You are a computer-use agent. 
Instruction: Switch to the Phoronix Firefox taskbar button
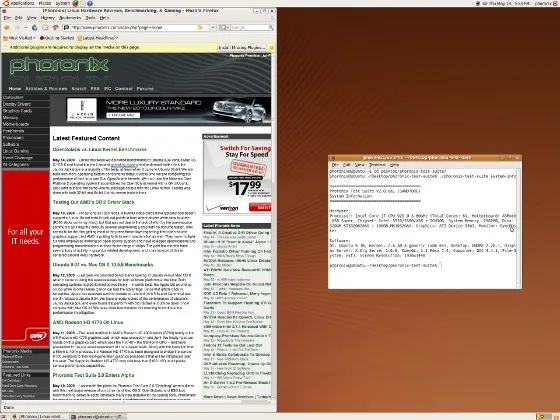click(x=39, y=416)
